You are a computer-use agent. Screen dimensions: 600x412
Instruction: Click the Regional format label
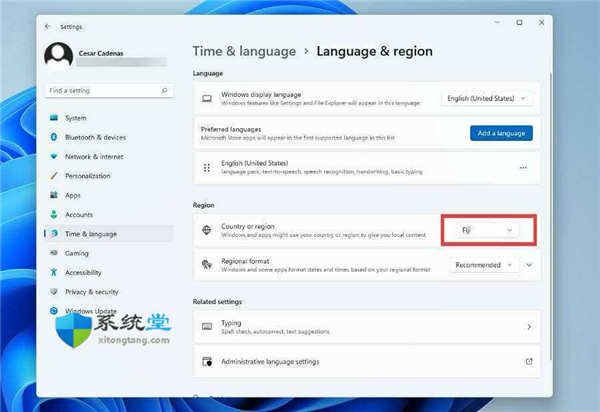coord(245,261)
